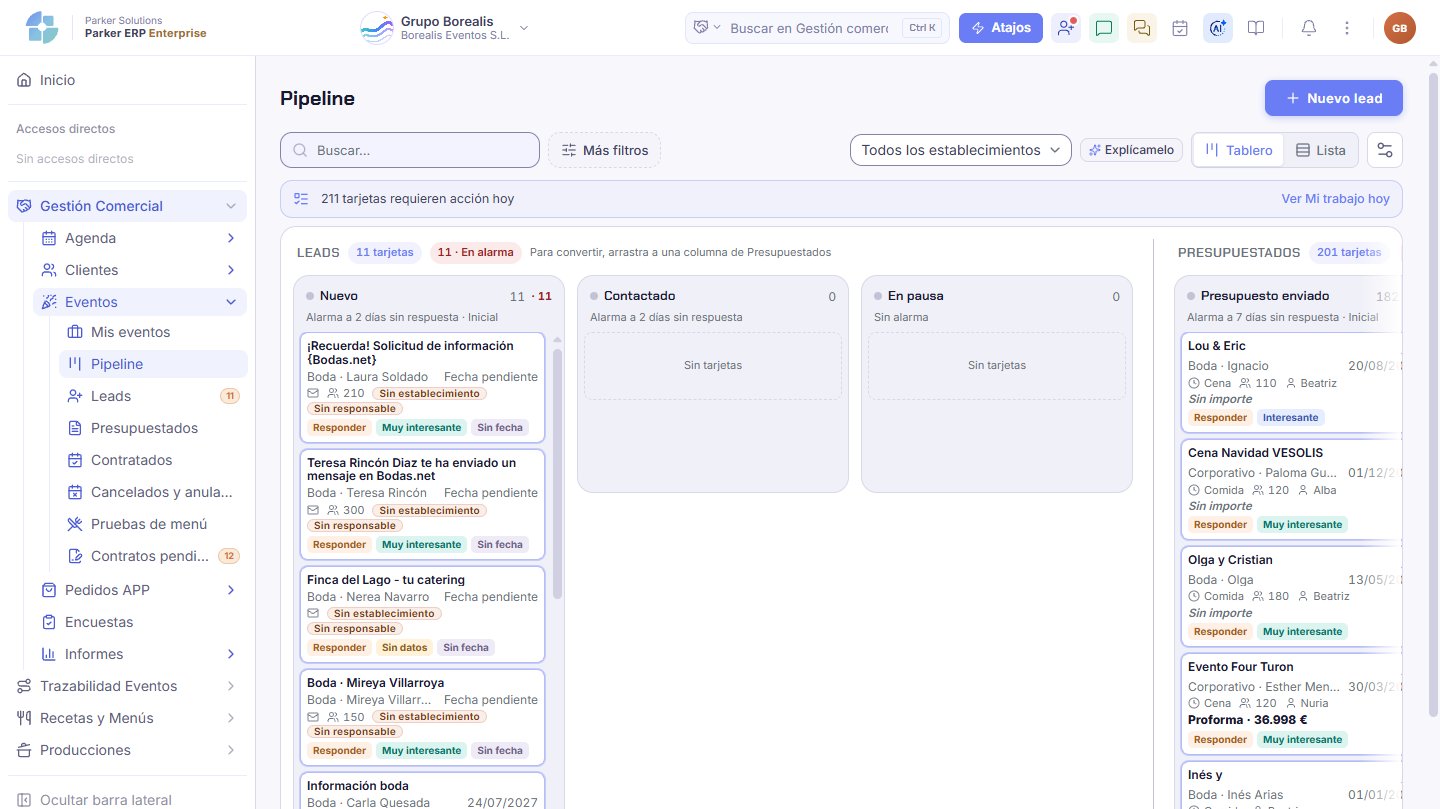Go to Presupuestados in sidebar
The width and height of the screenshot is (1440, 809).
(153, 428)
